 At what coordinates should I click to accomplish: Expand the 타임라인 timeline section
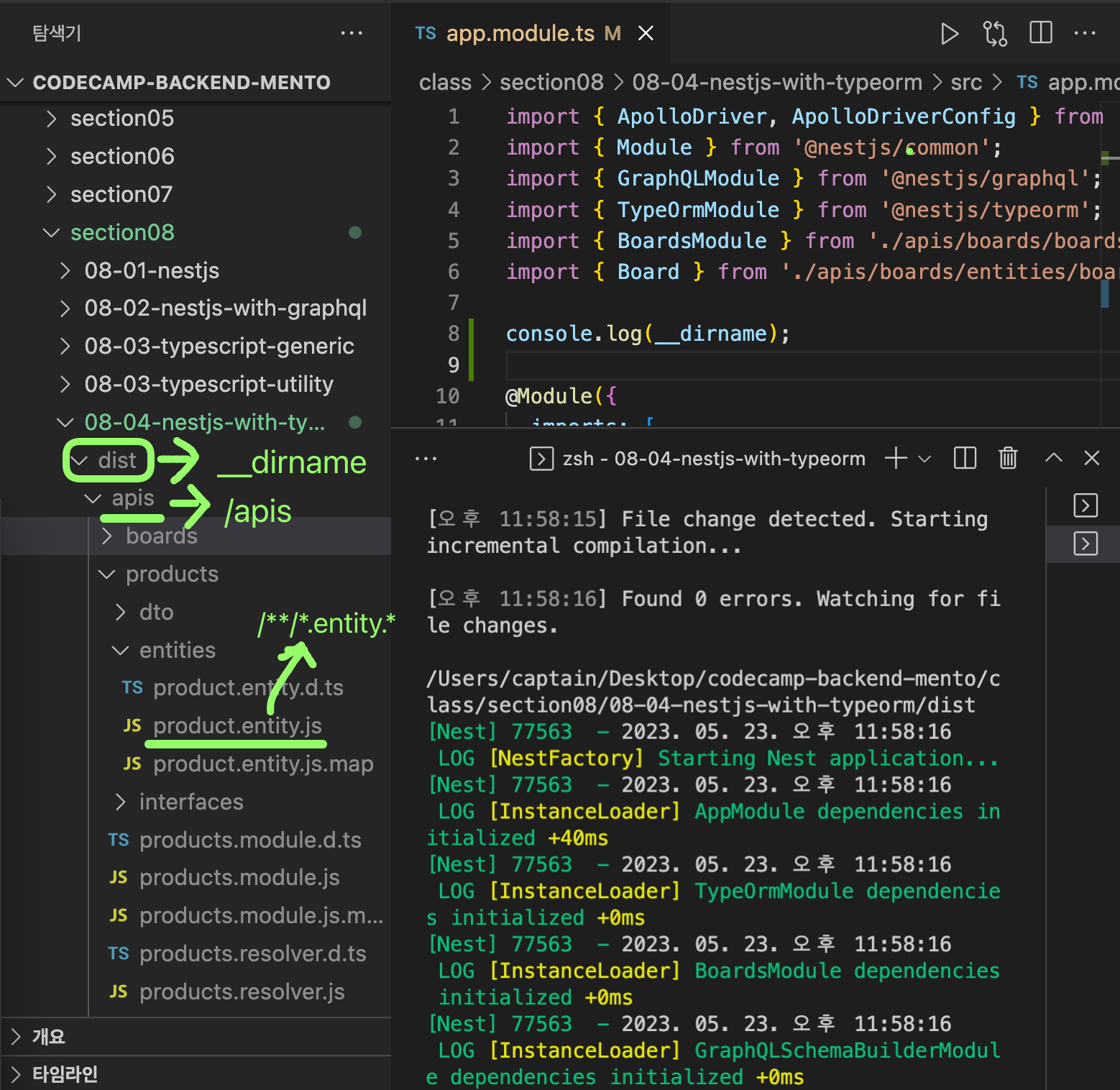(196, 1074)
